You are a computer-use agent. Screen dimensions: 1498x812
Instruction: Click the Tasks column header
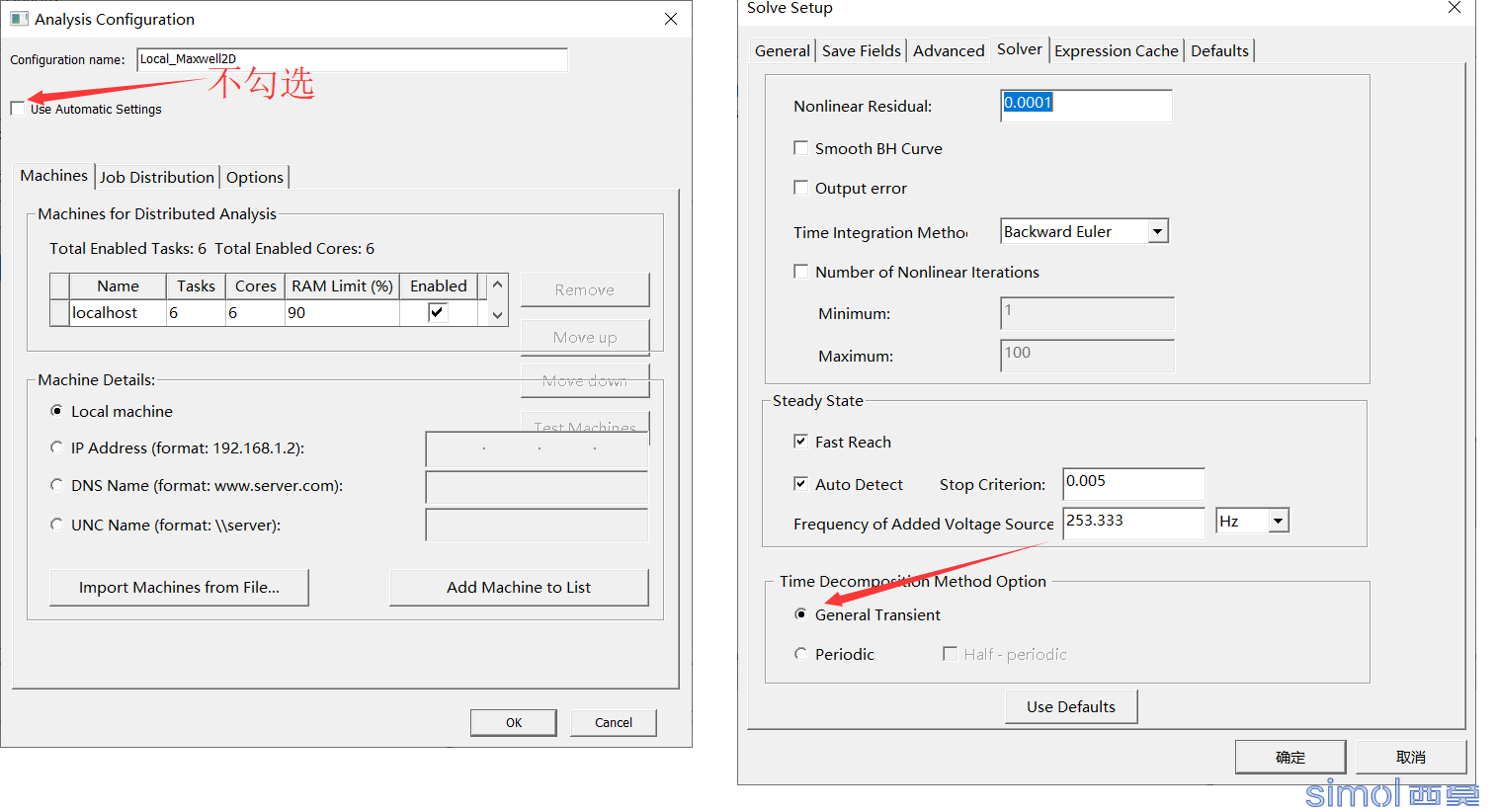[x=196, y=286]
